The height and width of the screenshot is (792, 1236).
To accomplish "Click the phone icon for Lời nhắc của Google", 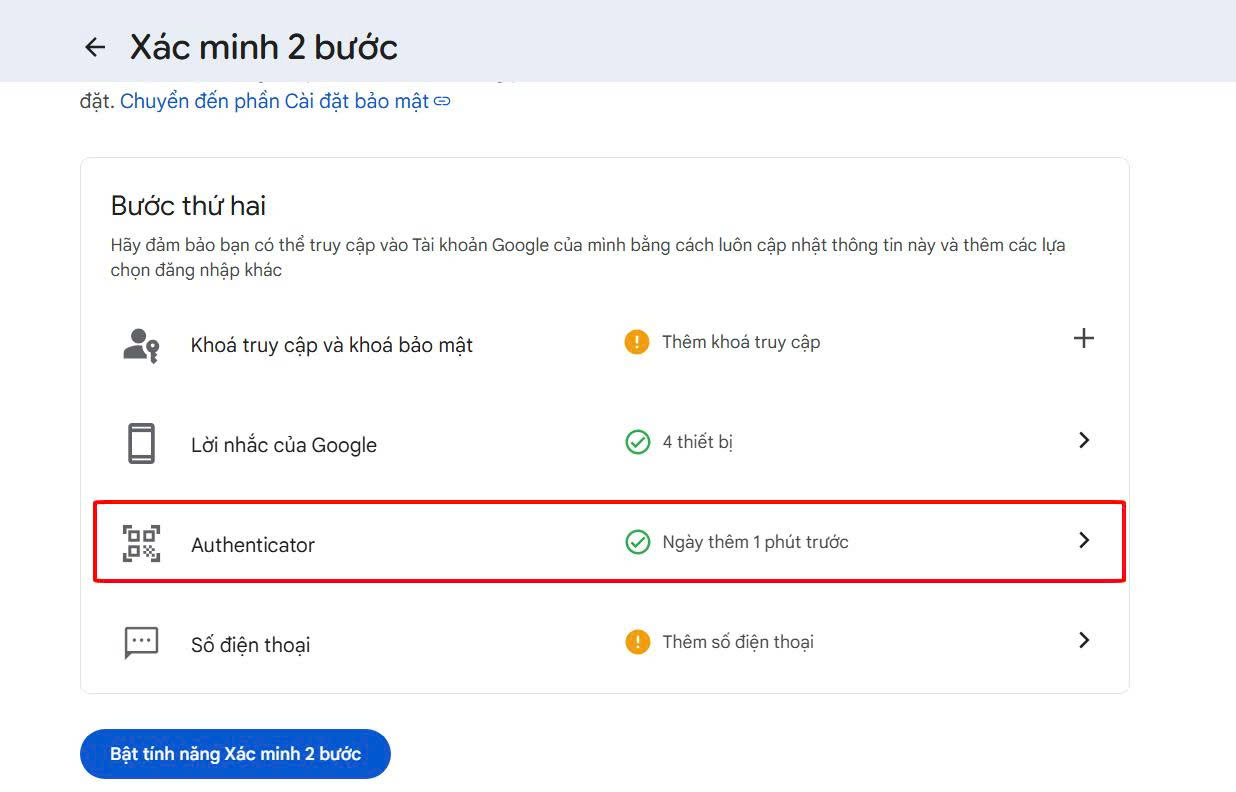I will [x=140, y=443].
